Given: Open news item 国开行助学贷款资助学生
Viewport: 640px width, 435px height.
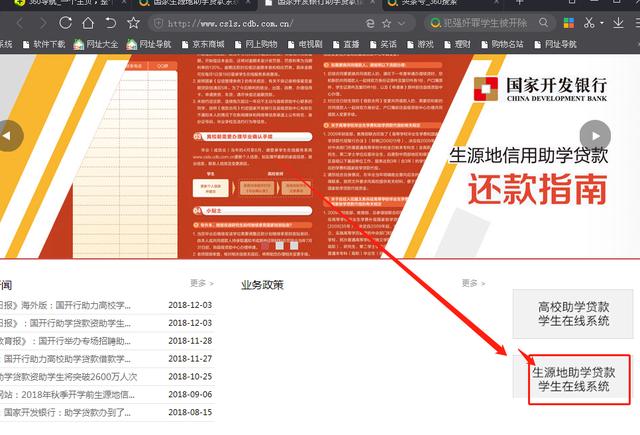Looking at the screenshot, I should (65, 323).
